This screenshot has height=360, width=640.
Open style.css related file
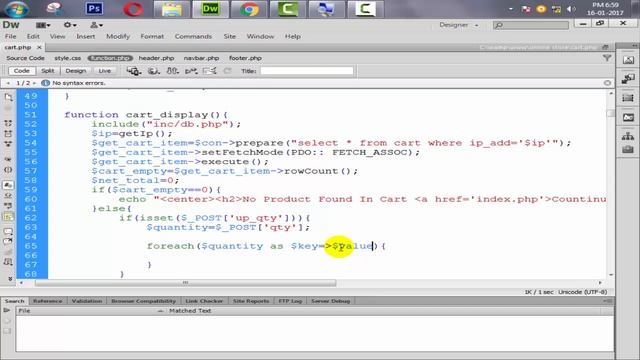click(68, 58)
